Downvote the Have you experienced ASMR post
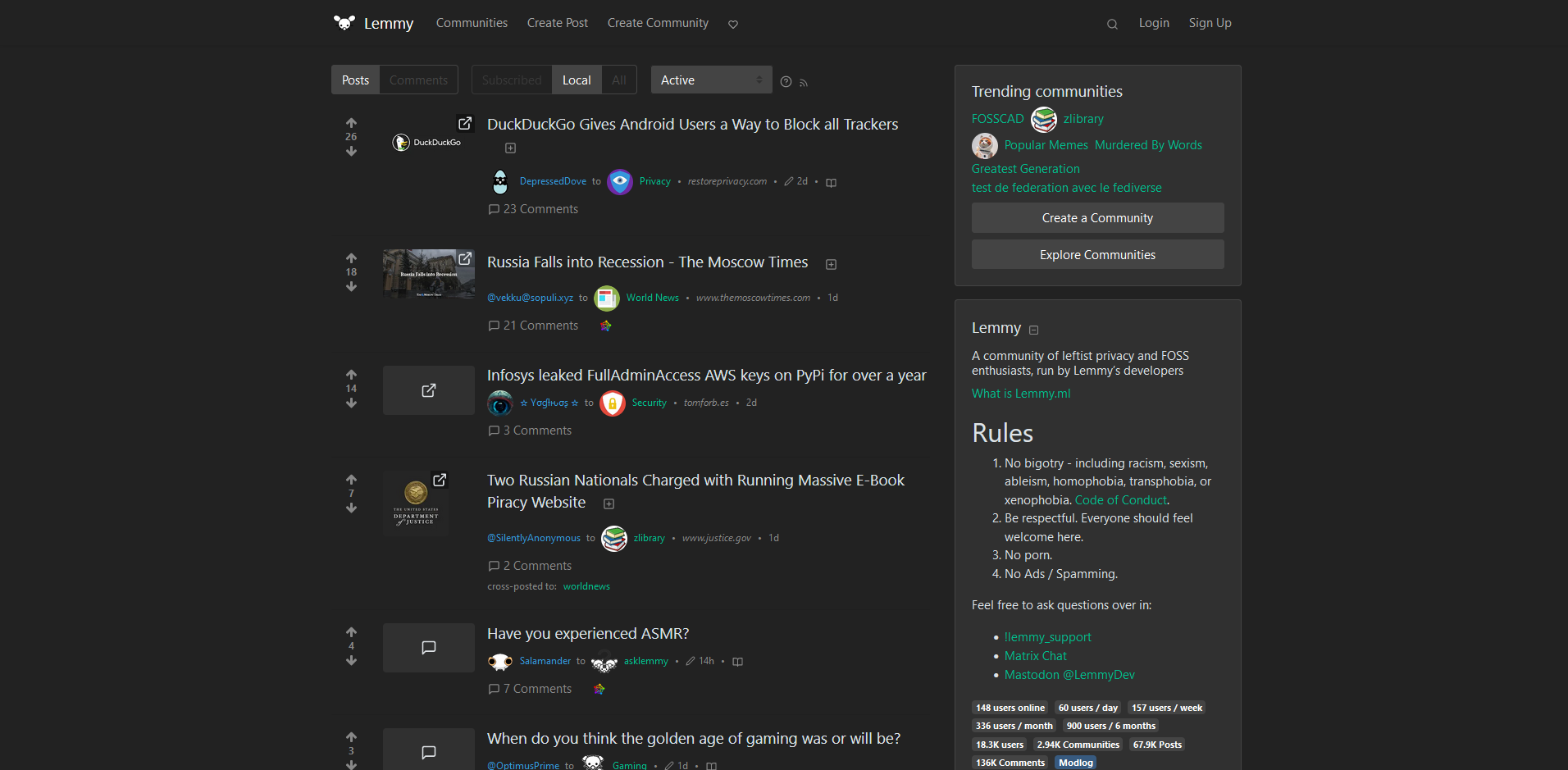This screenshot has width=1568, height=770. coord(351,660)
